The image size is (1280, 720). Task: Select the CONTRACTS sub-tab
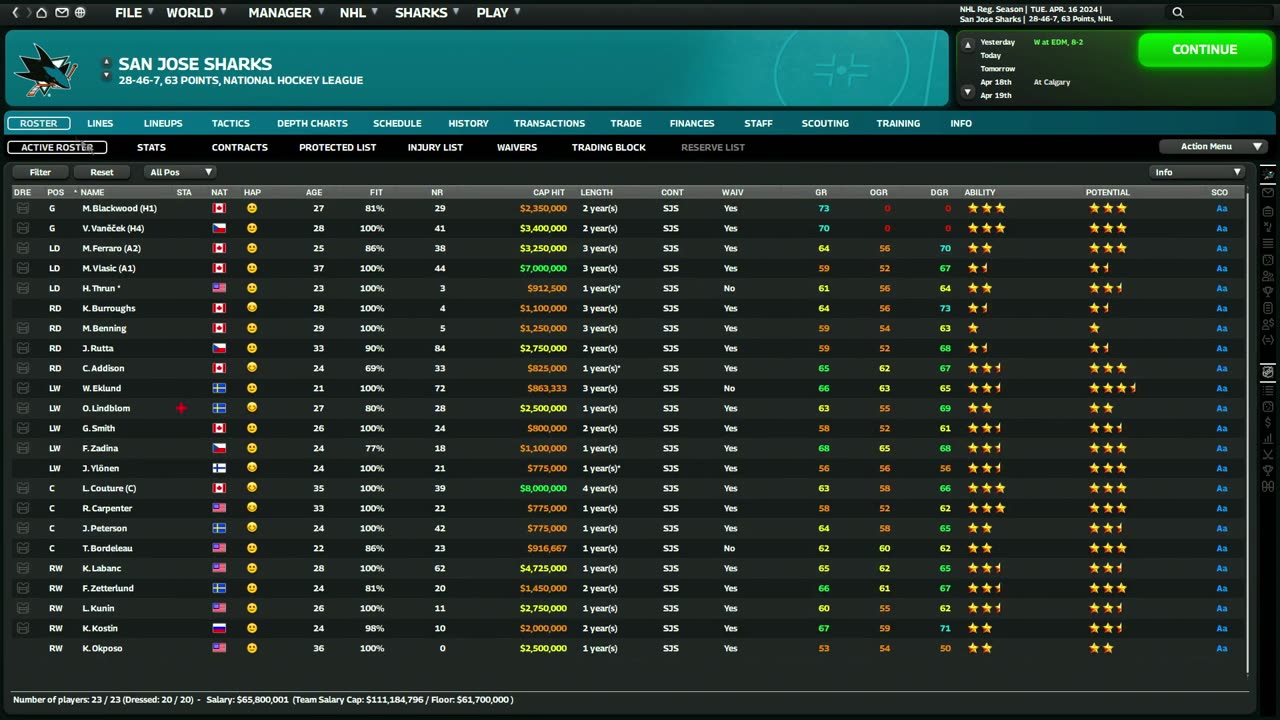point(240,147)
